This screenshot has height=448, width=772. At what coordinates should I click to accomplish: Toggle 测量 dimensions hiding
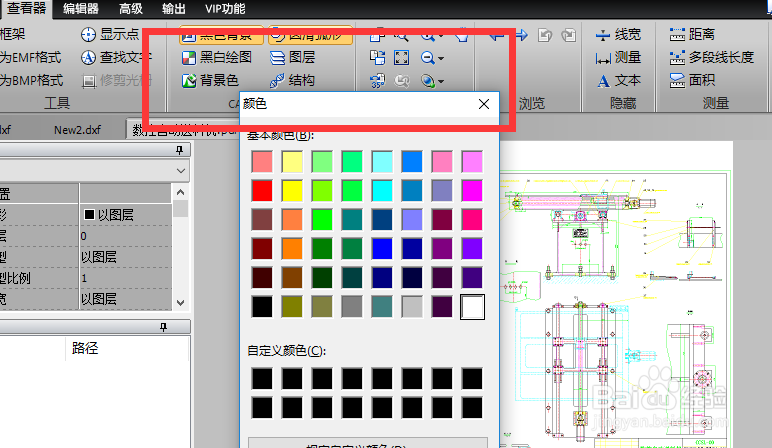click(618, 58)
